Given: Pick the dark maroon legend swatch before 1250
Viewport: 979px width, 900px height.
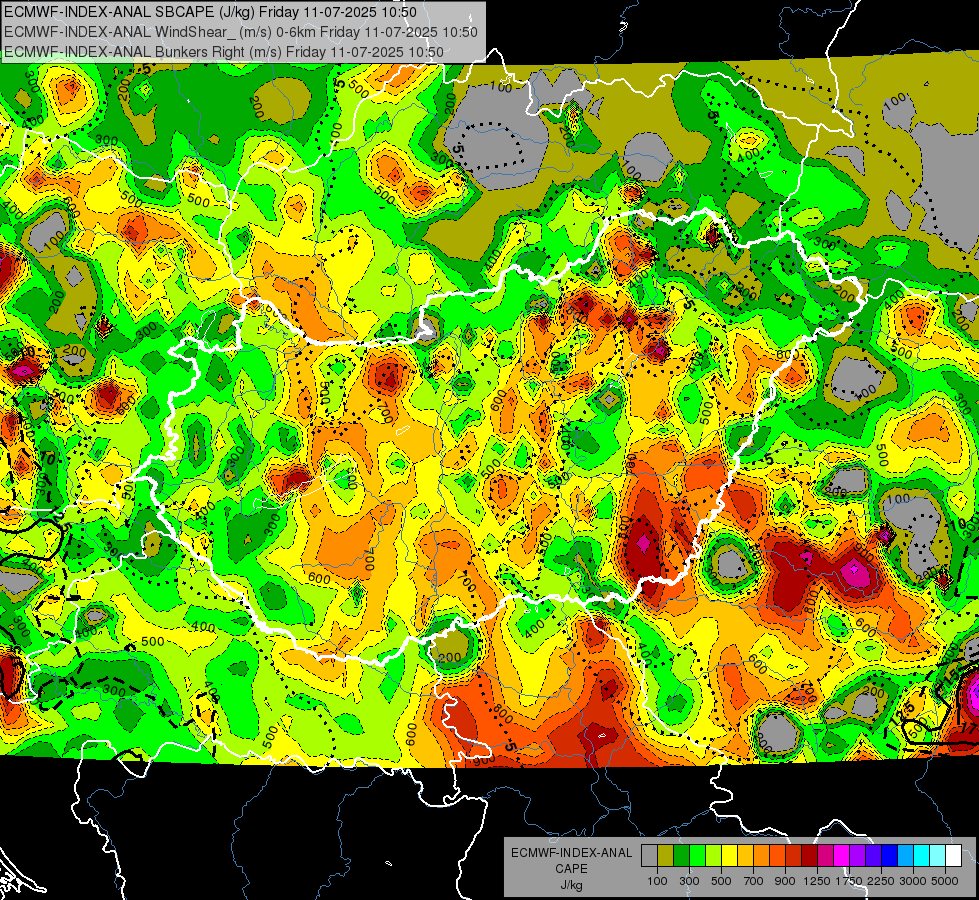Looking at the screenshot, I should tap(809, 855).
